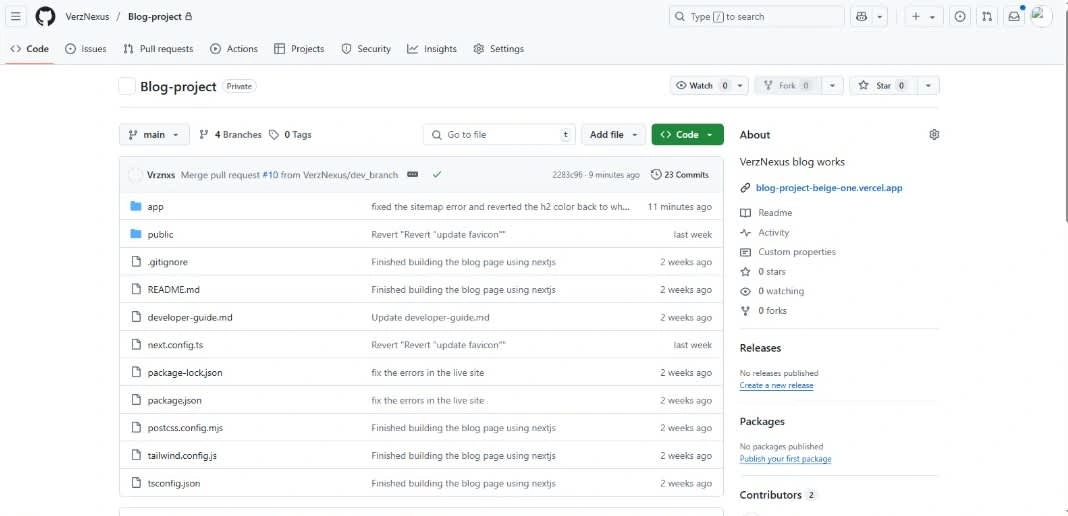Screen dimensions: 1068x516
Task: Switch to the Actions tab
Action: (234, 49)
